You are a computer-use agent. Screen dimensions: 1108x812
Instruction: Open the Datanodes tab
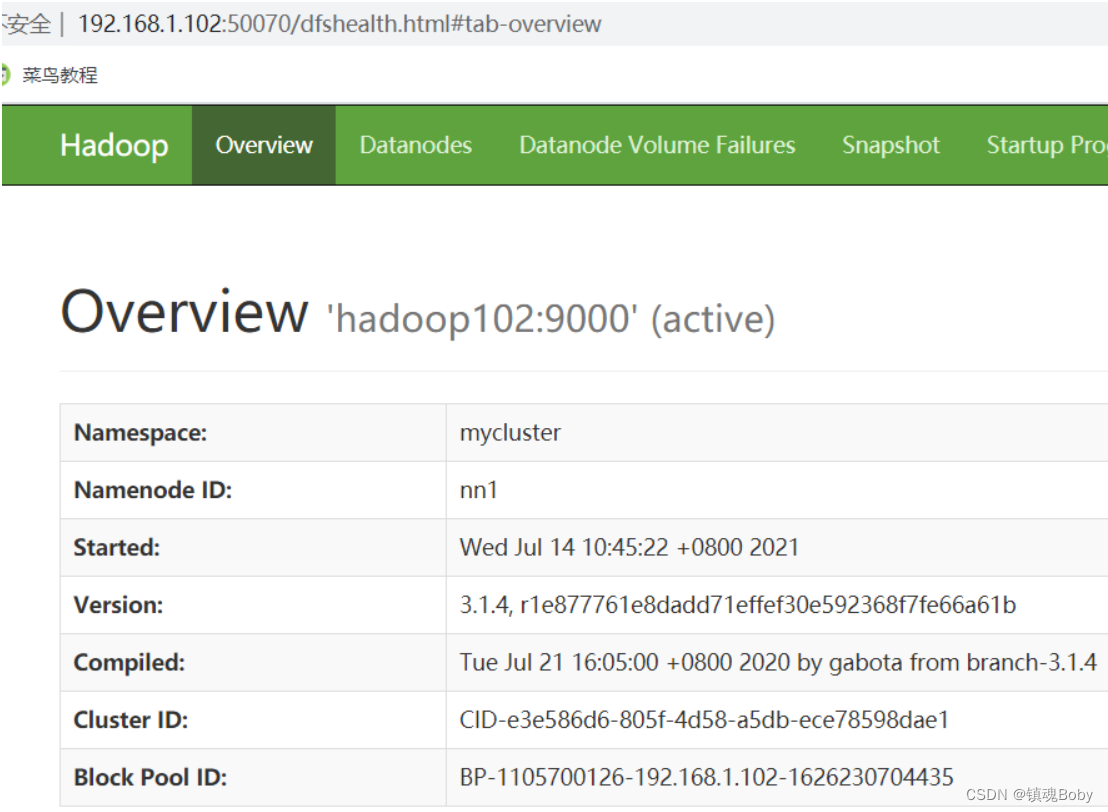click(x=416, y=145)
